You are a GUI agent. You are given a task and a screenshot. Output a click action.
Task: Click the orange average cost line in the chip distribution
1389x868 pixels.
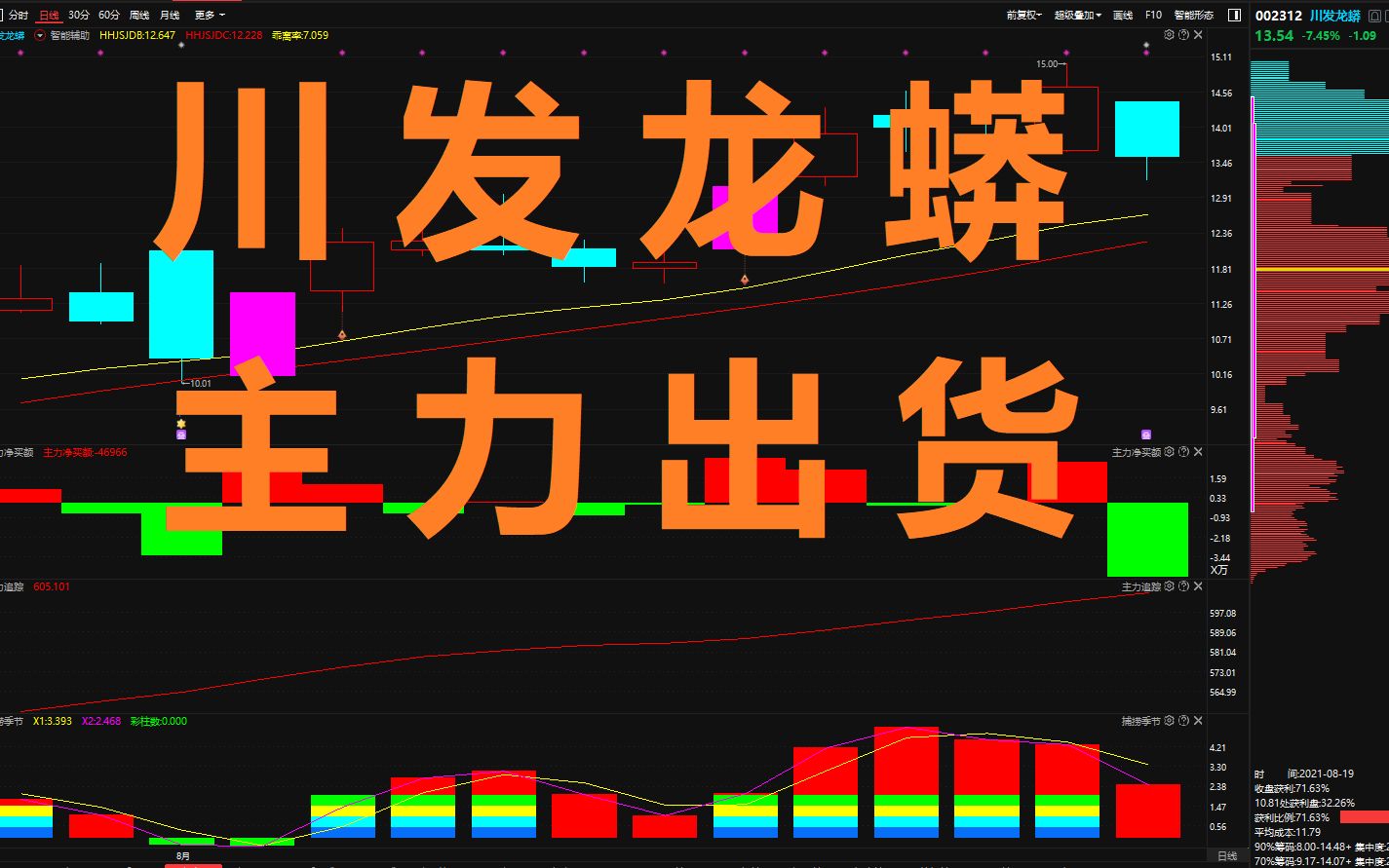click(x=1322, y=269)
